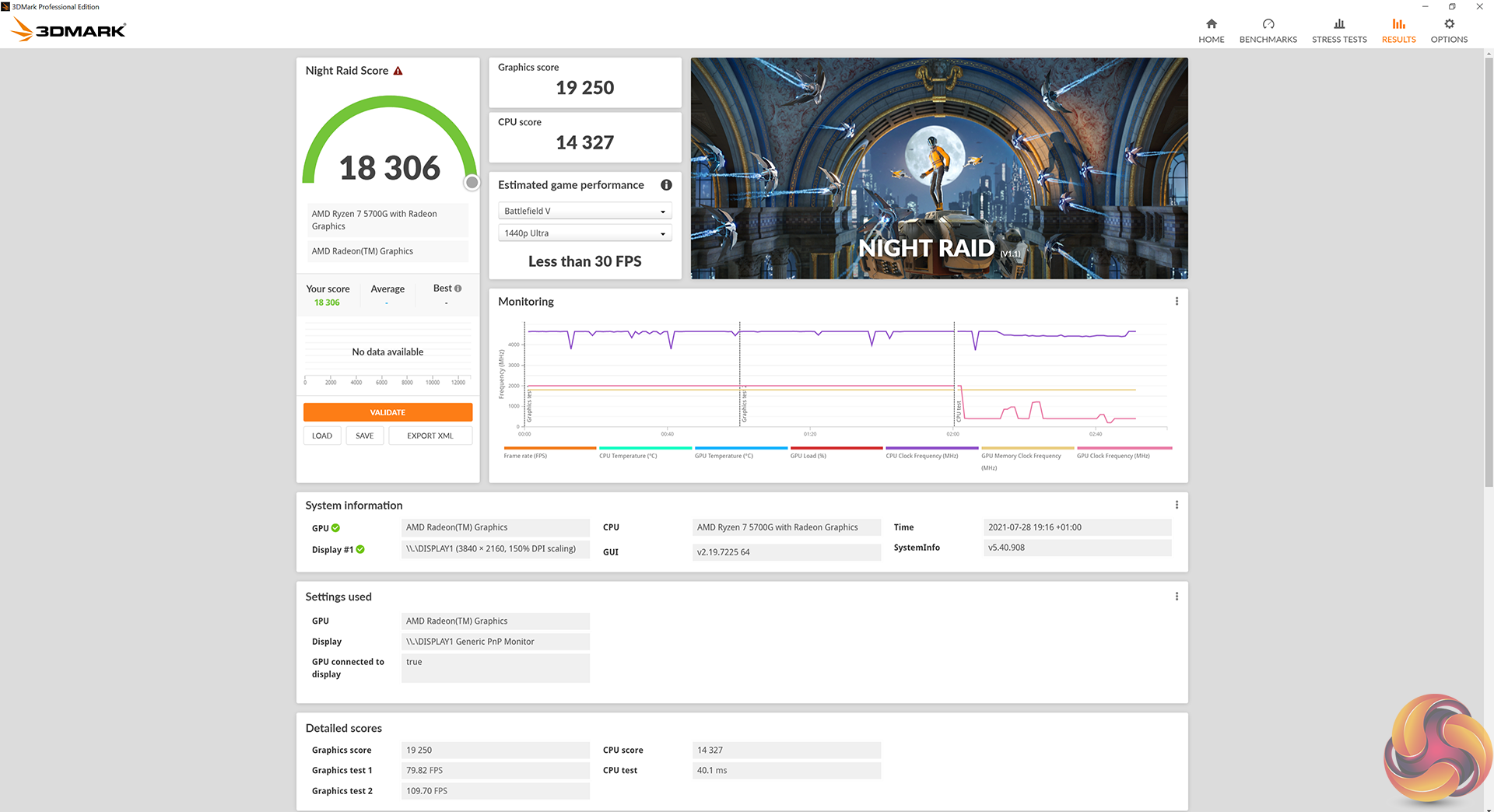Expand the Battlefield V game dropdown

(584, 212)
